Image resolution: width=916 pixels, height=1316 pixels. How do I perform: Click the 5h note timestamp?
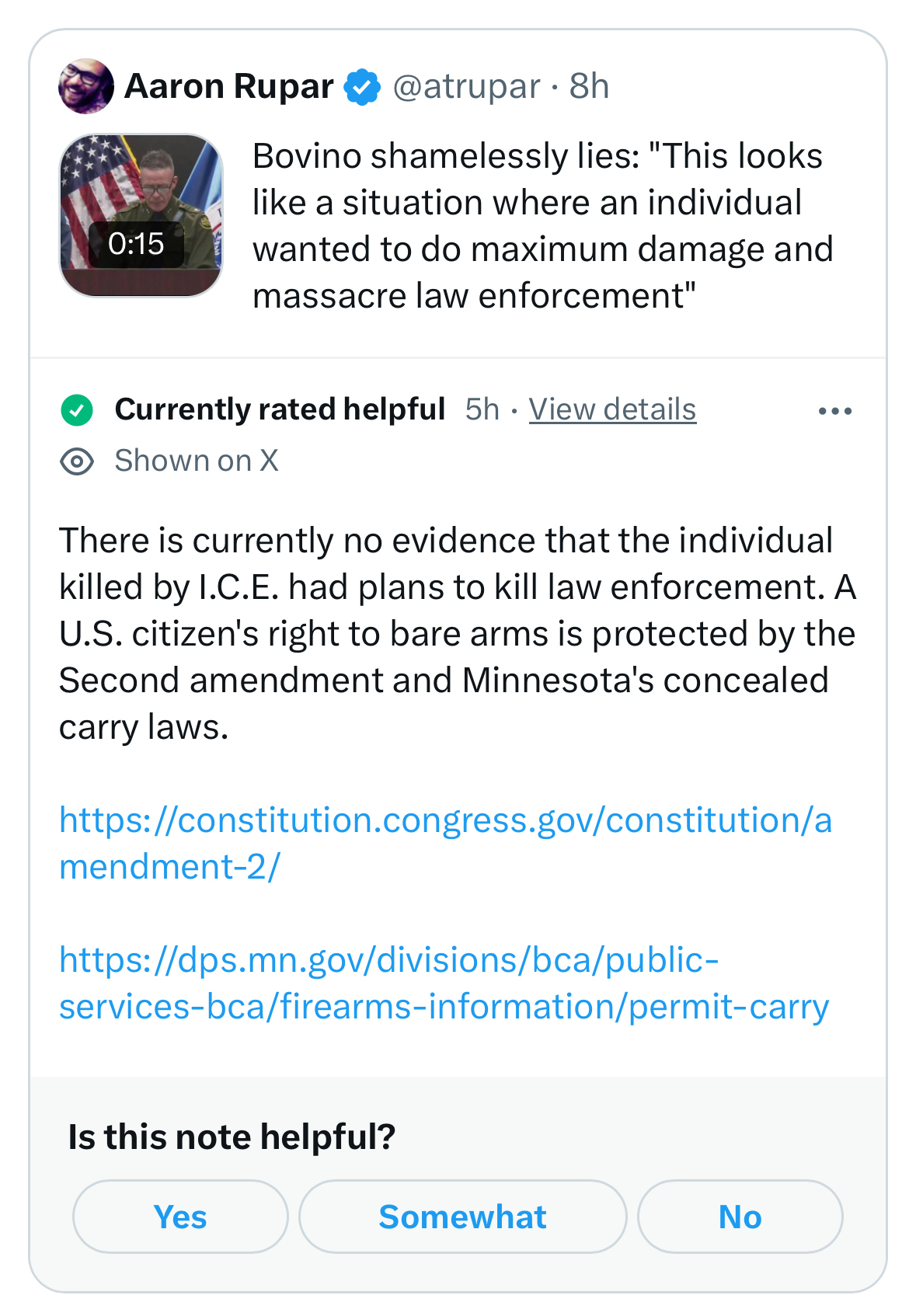pyautogui.click(x=482, y=409)
